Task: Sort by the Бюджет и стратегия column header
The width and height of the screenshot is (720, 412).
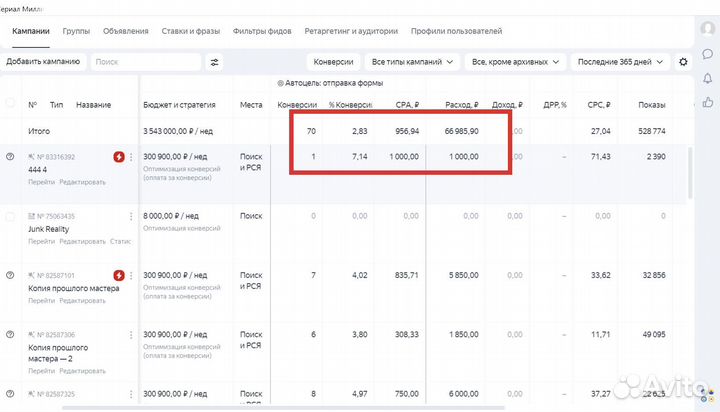Action: pos(179,105)
